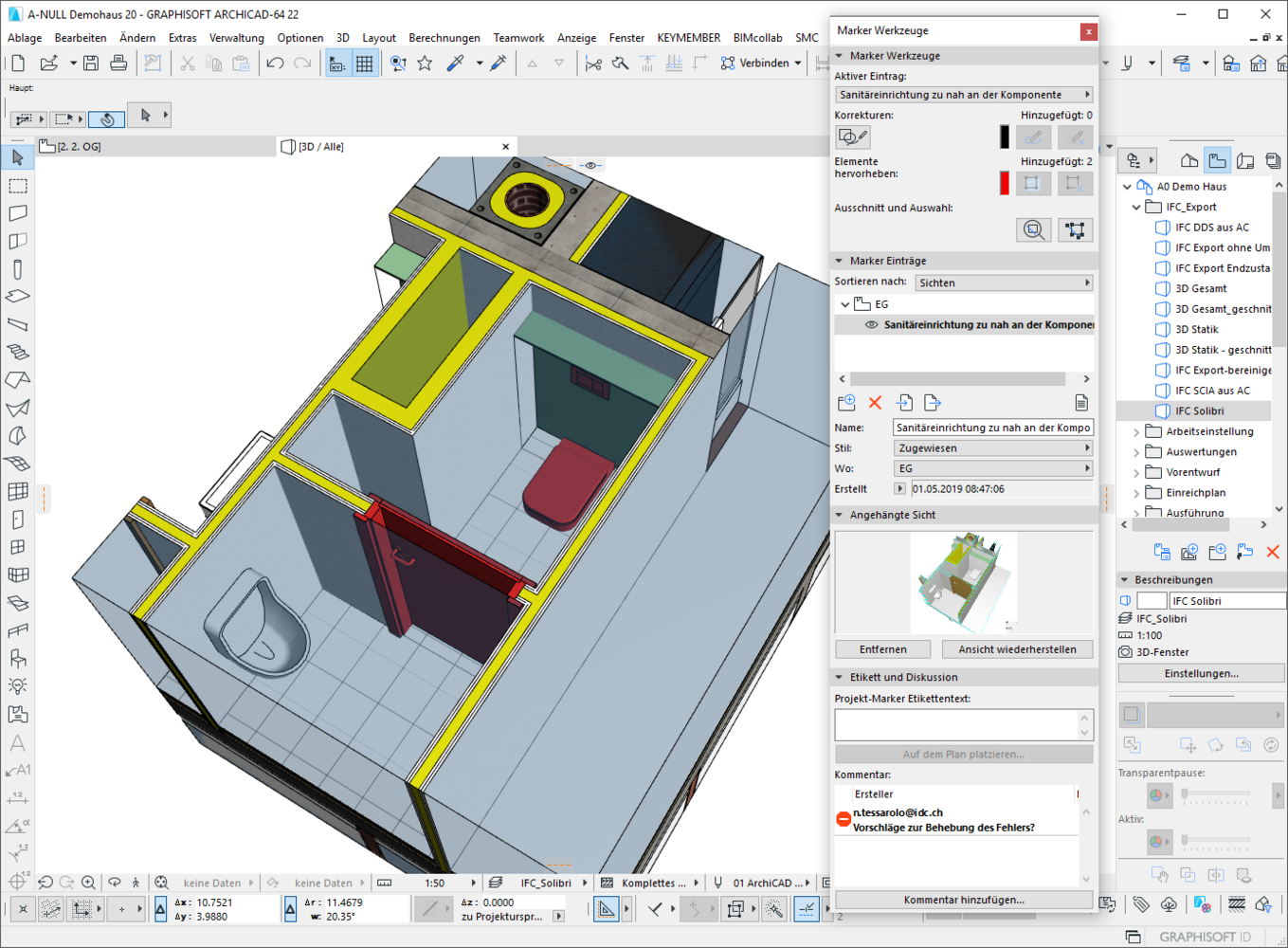Screen dimensions: 1288x948
Task: Open Stil Zugewiesen dropdown
Action: pyautogui.click(x=993, y=448)
